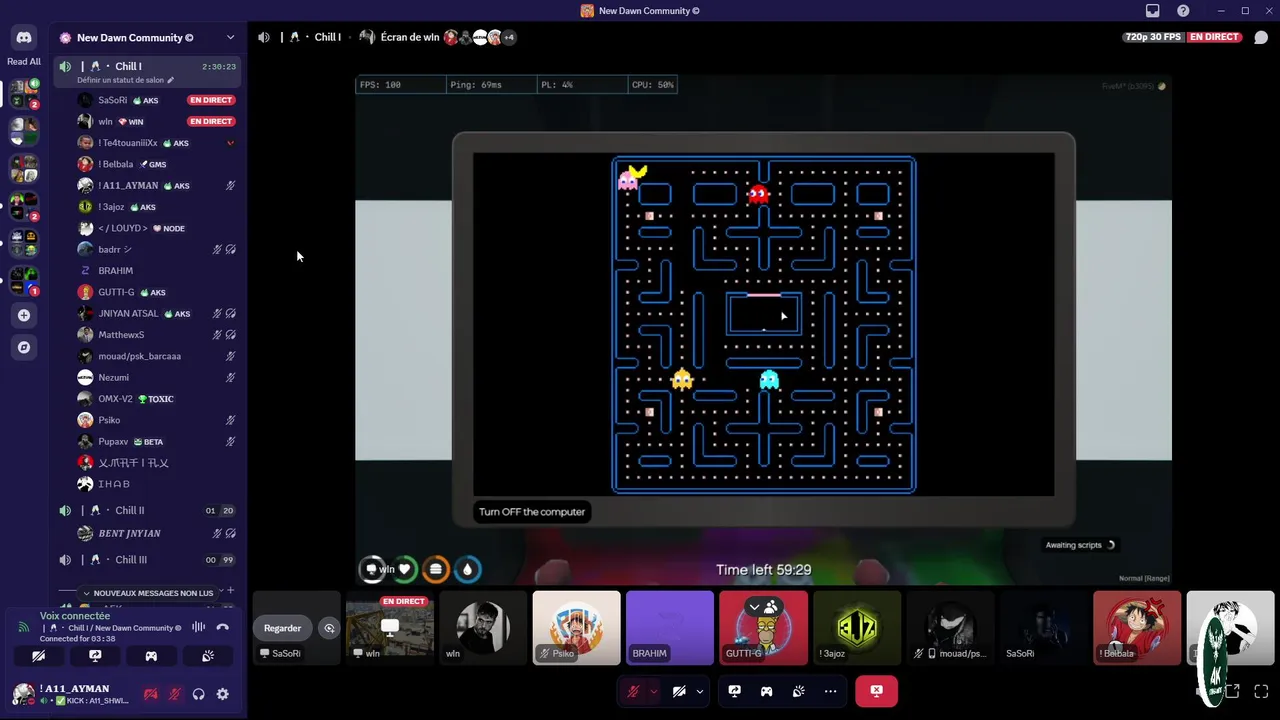Viewport: 1280px width, 720px height.
Task: Click the Add a Server plus icon
Action: pyautogui.click(x=24, y=315)
